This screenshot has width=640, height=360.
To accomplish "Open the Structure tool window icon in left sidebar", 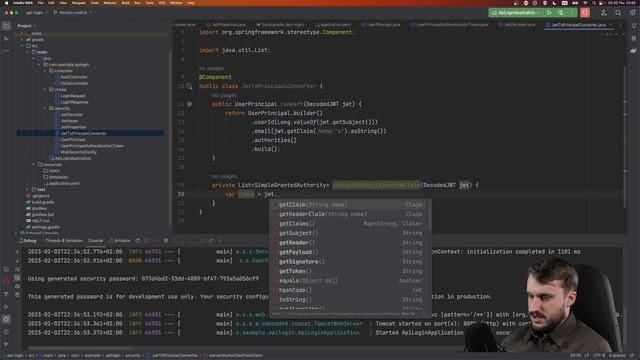I will [6, 38].
